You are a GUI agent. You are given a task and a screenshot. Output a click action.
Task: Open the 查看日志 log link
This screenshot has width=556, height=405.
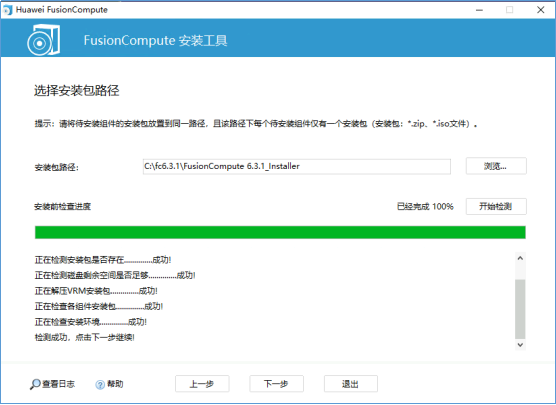pyautogui.click(x=59, y=384)
